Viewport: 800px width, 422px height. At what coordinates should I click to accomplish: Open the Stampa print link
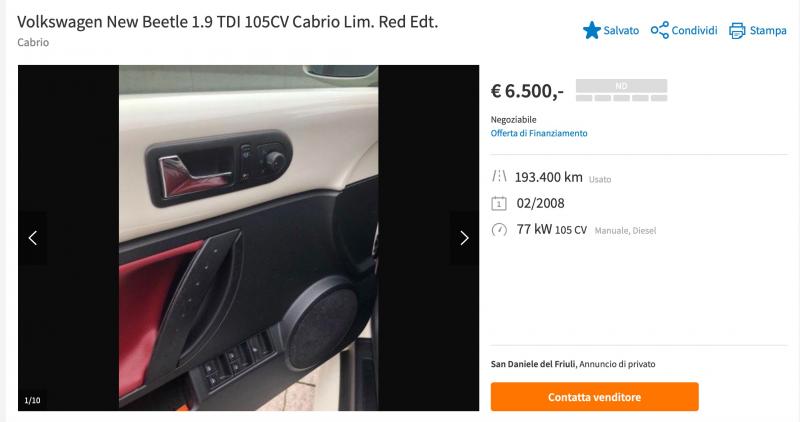point(768,31)
